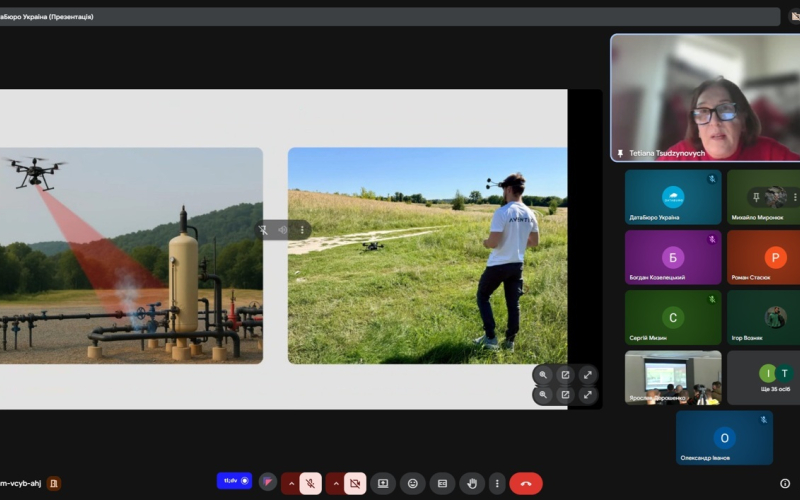Image resolution: width=800 pixels, height=500 pixels.
Task: Raise your hand
Action: 471,484
